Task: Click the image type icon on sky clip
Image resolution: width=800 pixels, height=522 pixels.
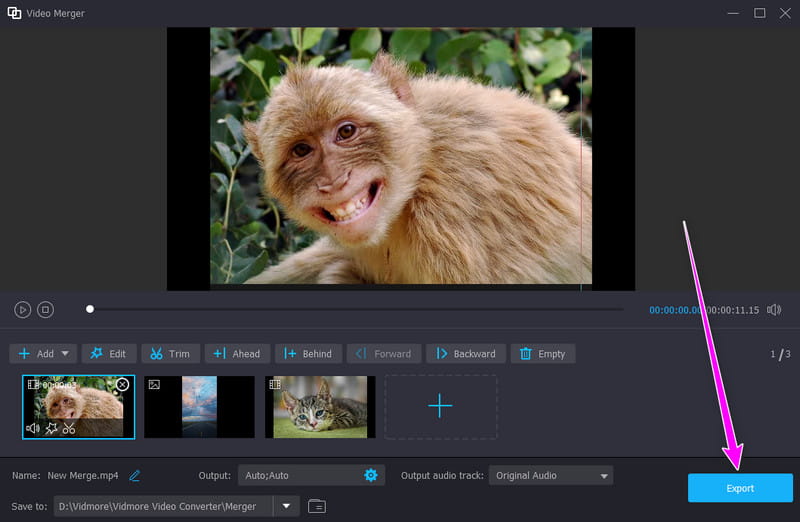Action: 154,384
